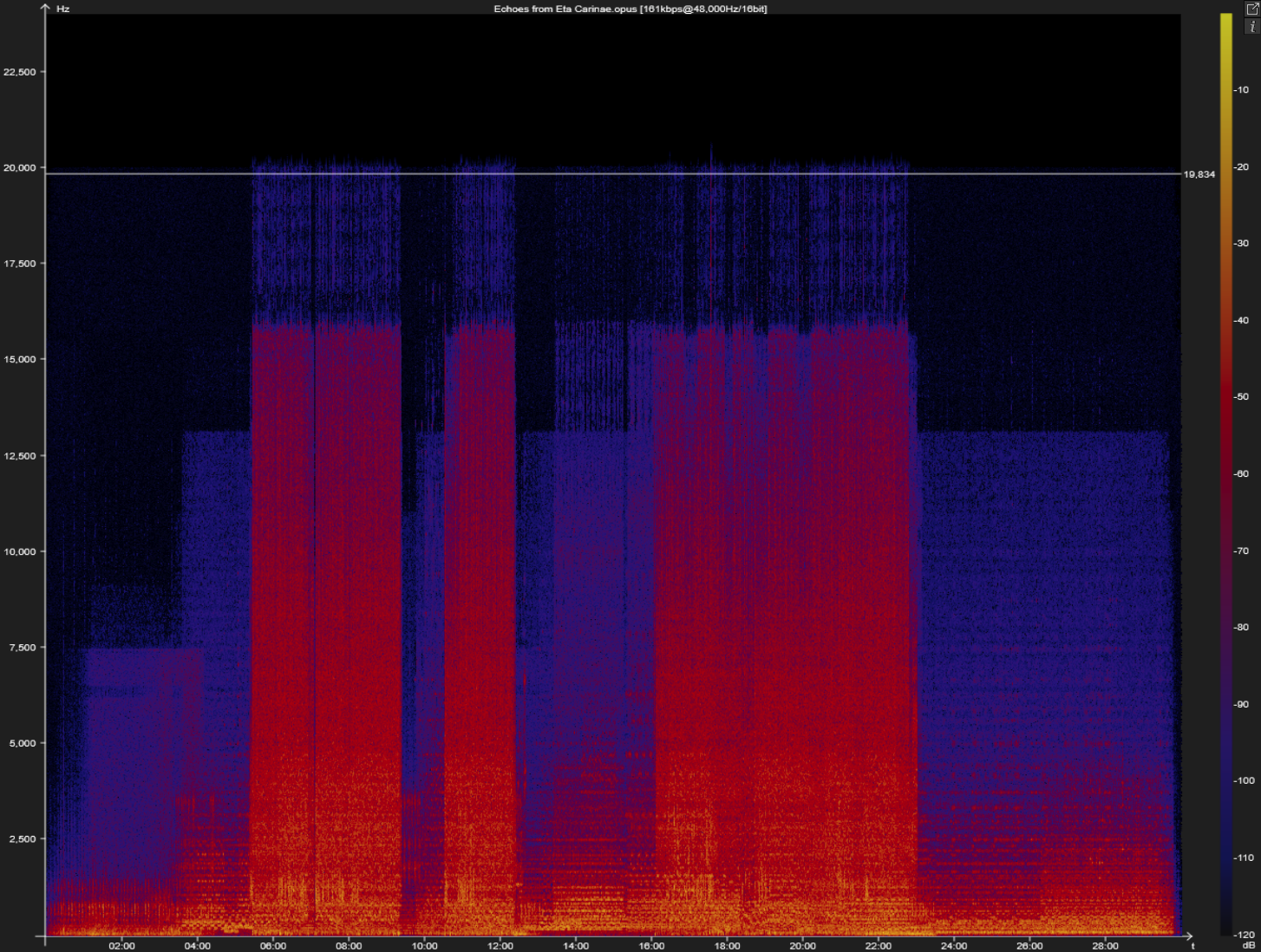The height and width of the screenshot is (952, 1261).
Task: Click the 19,834 Hz cursor line
Action: tap(613, 174)
